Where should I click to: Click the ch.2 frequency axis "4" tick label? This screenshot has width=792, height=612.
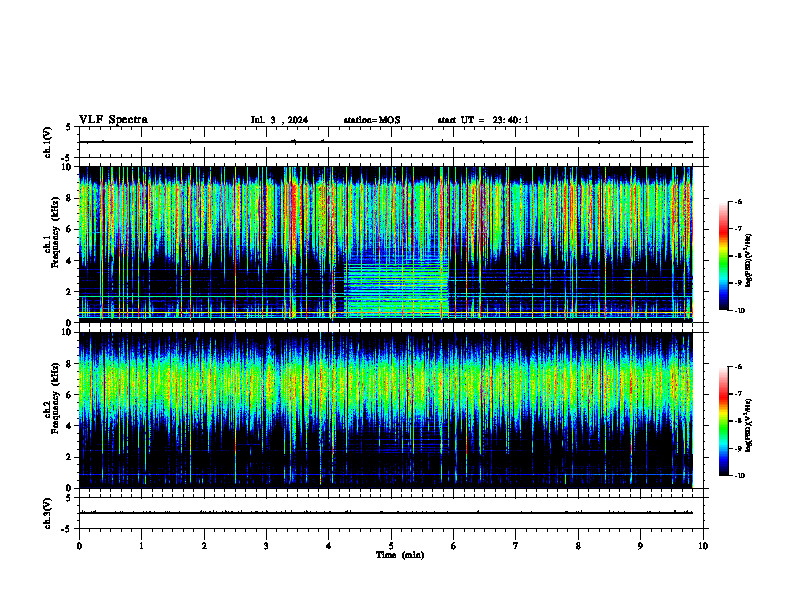[x=69, y=426]
